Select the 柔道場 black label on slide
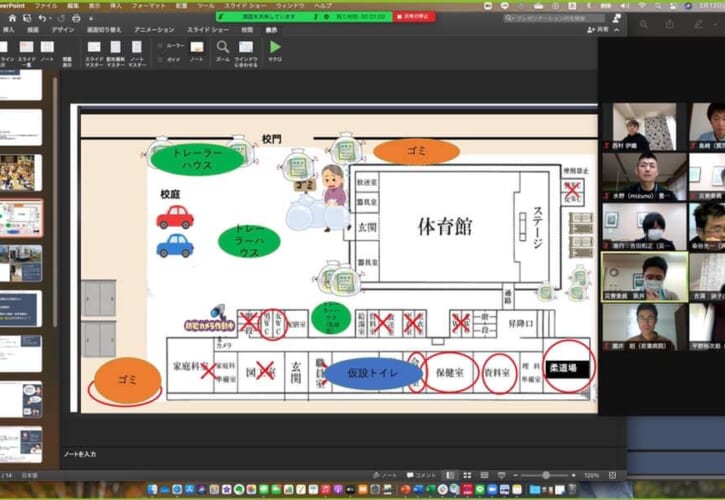Screen dimensions: 725x500 pos(568,369)
